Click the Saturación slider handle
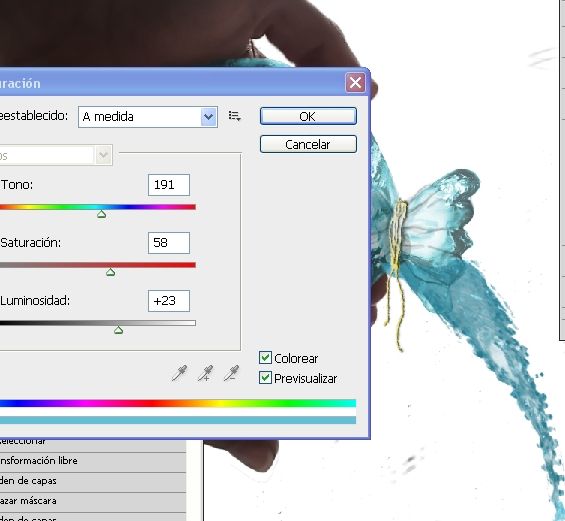Viewport: 565px width, 521px height. [111, 272]
